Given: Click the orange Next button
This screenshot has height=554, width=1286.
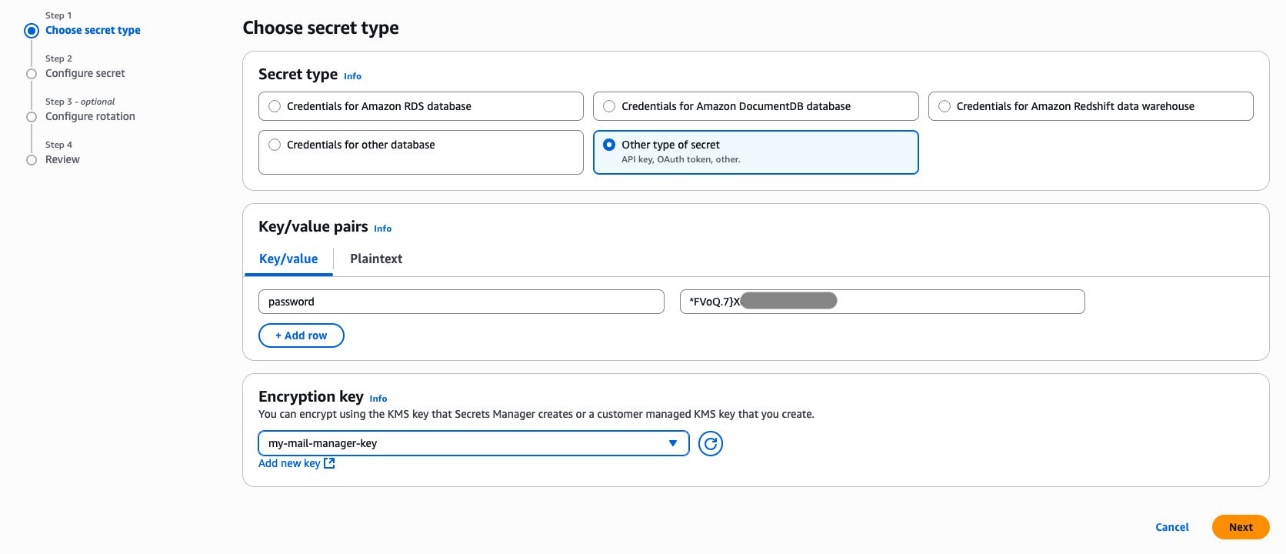Looking at the screenshot, I should [x=1240, y=527].
